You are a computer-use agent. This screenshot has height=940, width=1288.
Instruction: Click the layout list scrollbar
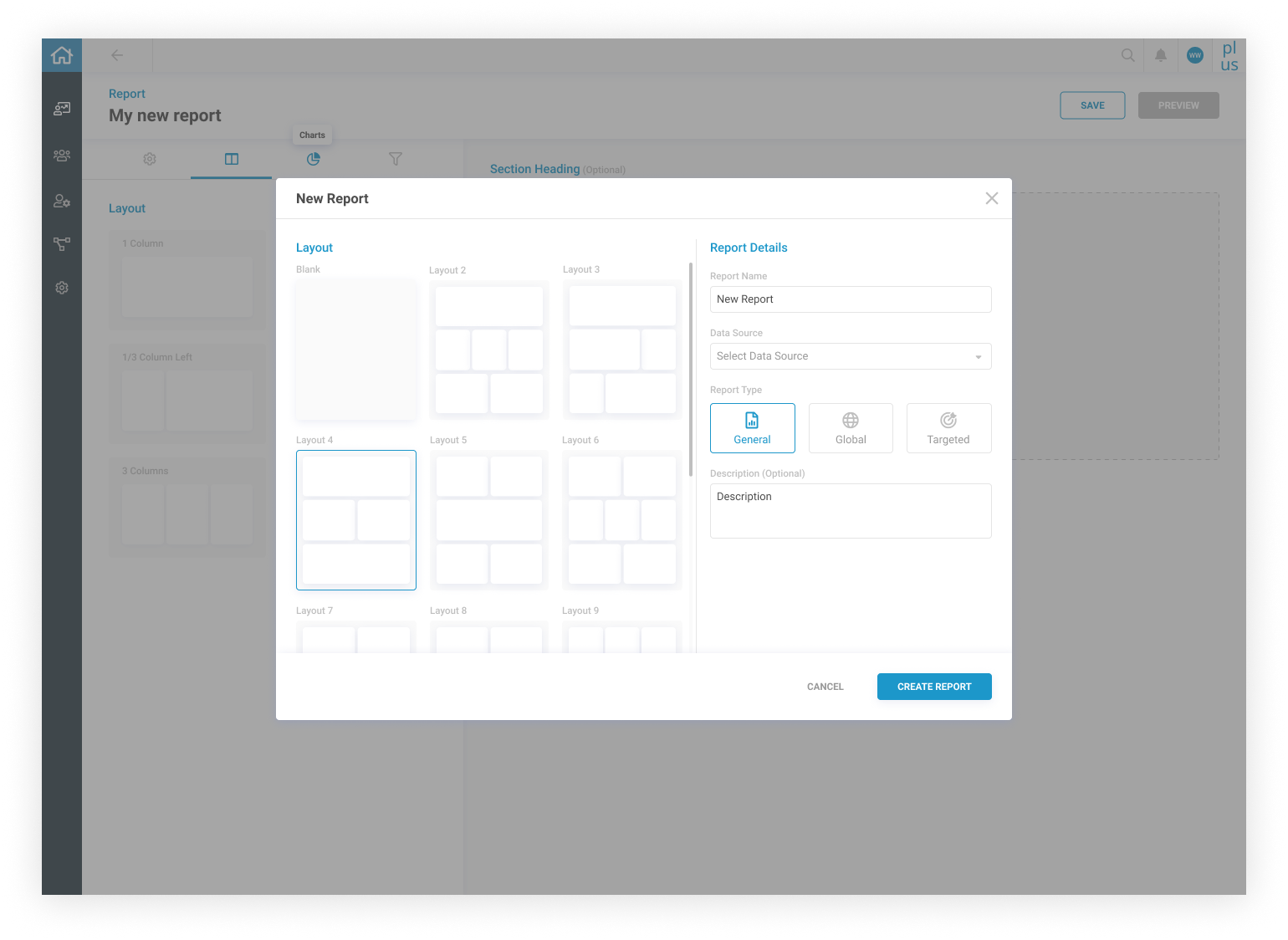pos(691,370)
